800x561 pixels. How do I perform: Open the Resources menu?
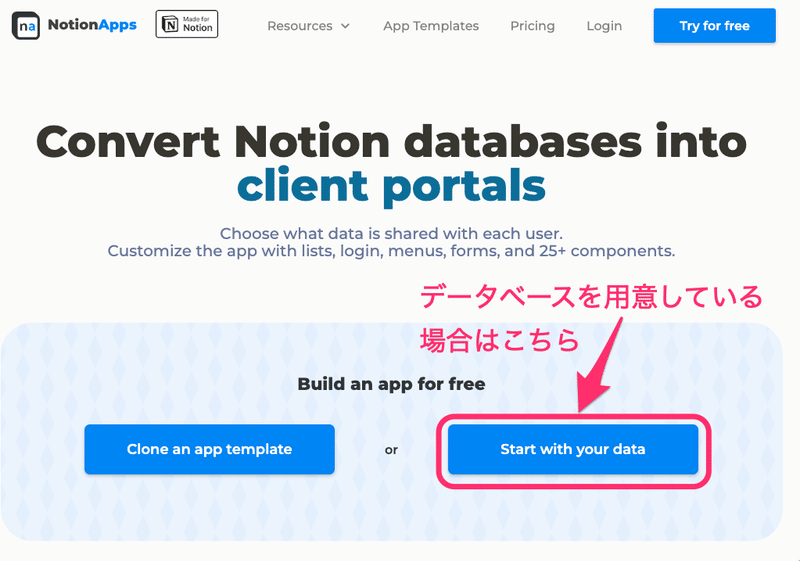click(x=309, y=26)
